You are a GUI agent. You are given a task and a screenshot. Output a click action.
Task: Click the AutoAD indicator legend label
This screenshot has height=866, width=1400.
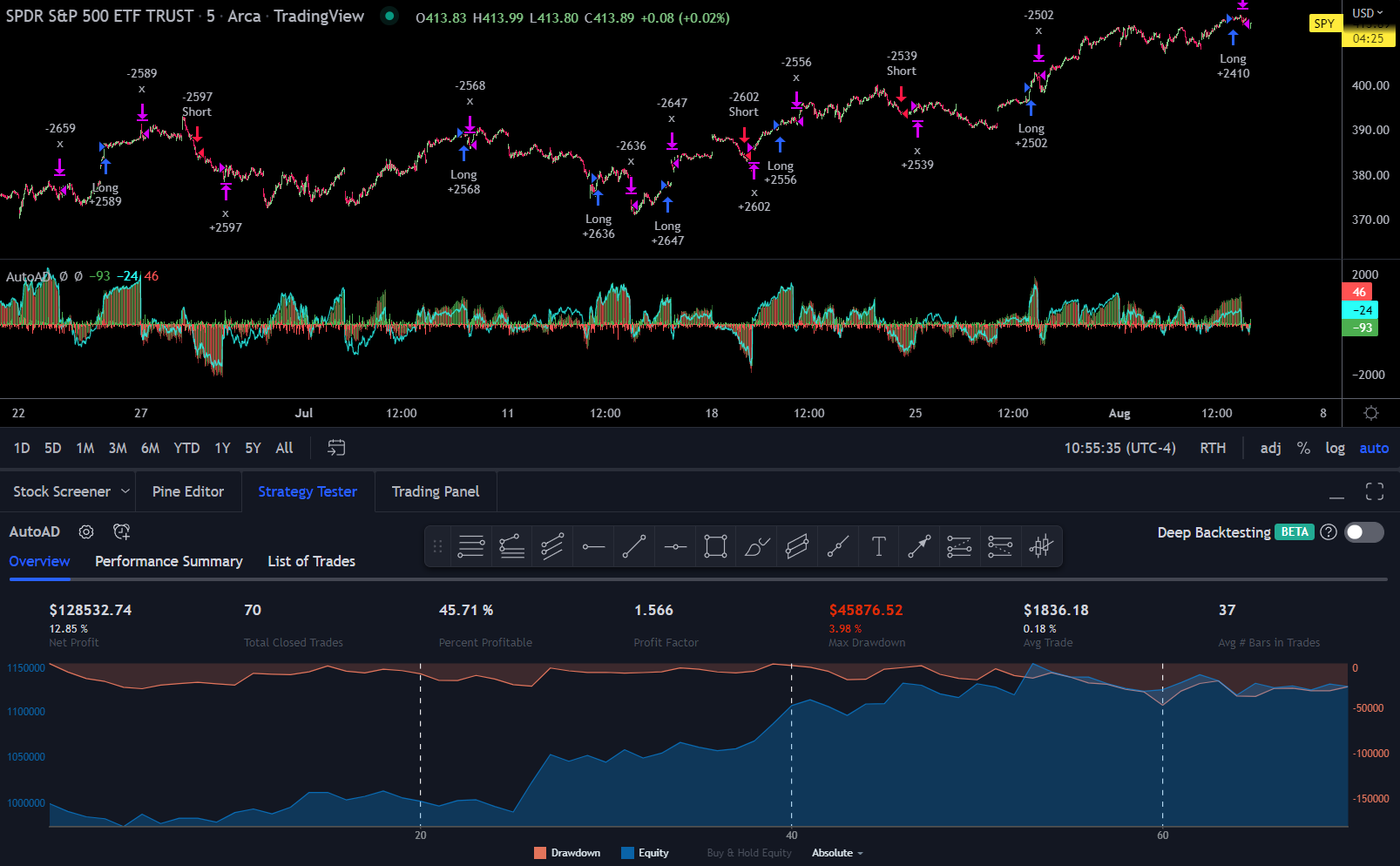tap(27, 277)
